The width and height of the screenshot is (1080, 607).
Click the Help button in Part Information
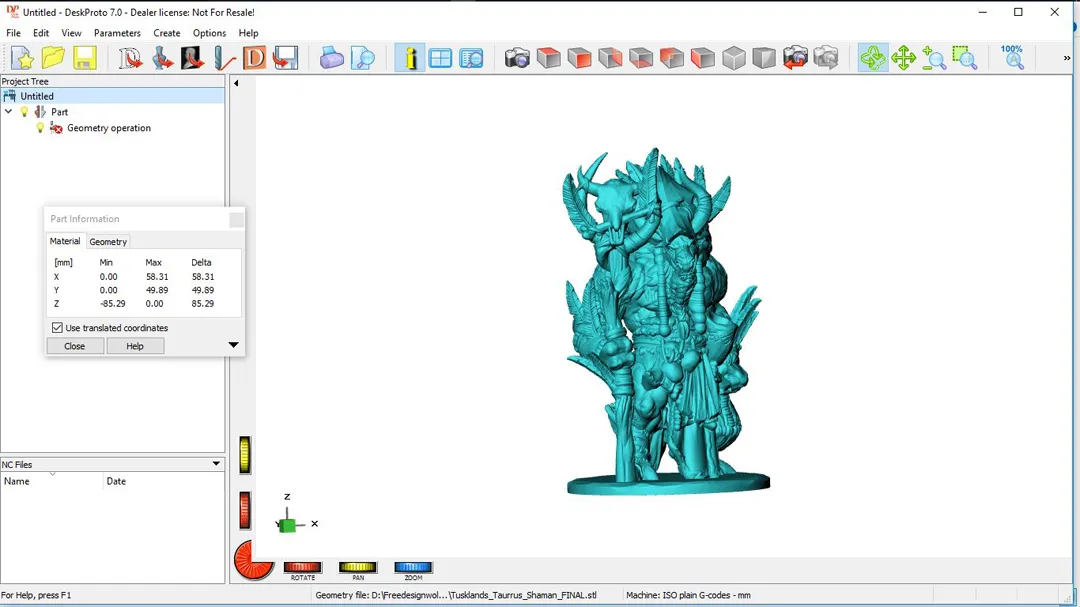135,346
